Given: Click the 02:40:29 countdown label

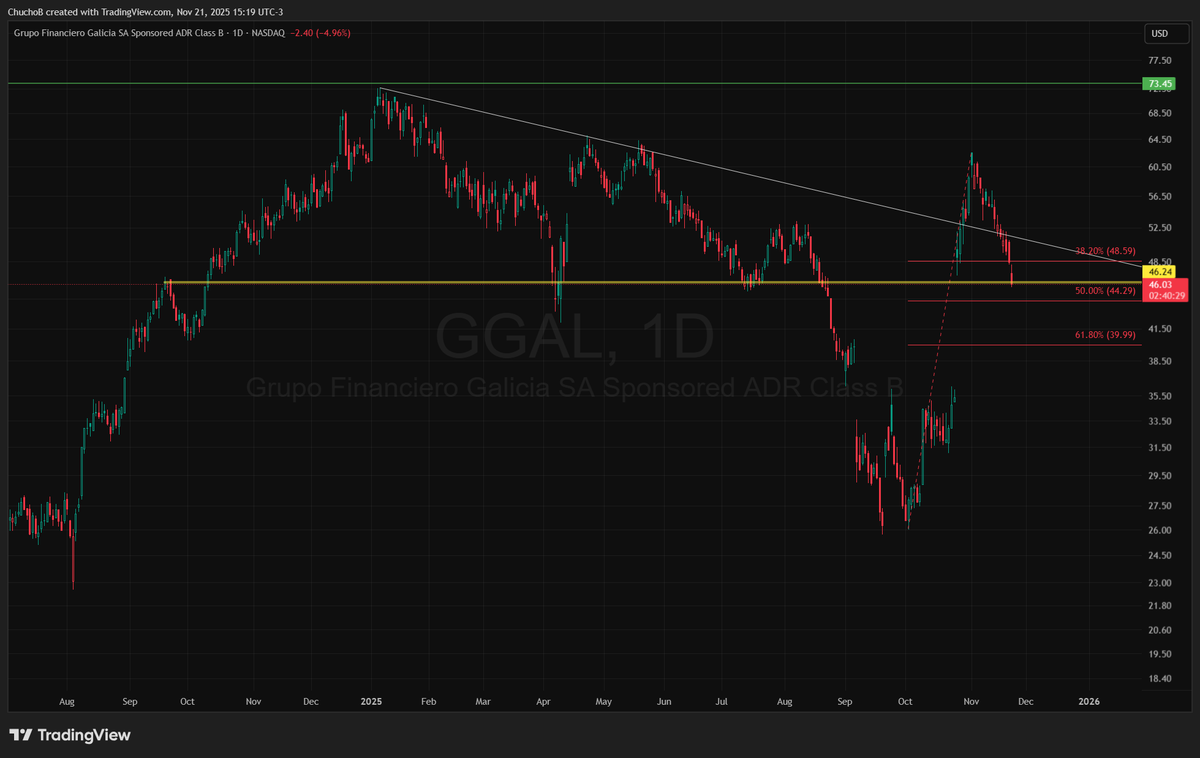Looking at the screenshot, I should click(1166, 296).
